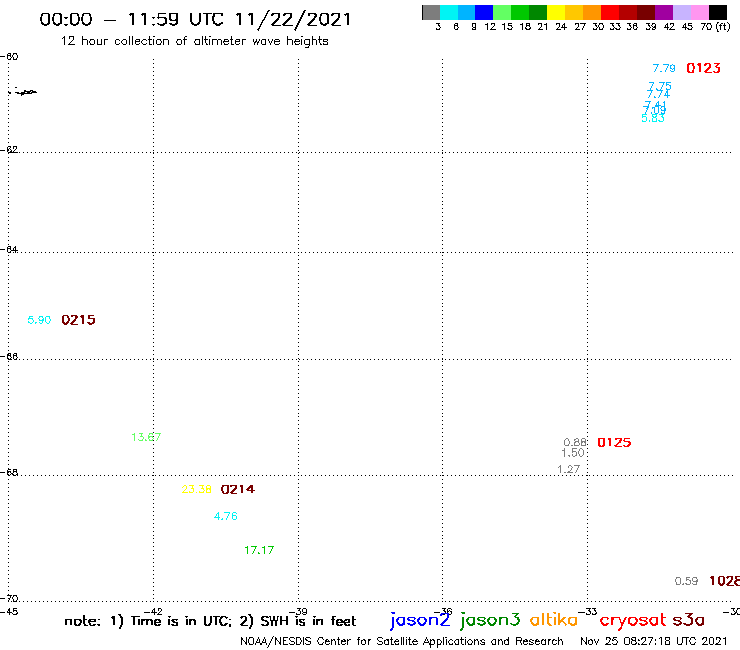Click the green 'jason3' satellite legend label
This screenshot has width=740, height=650.
point(490,620)
